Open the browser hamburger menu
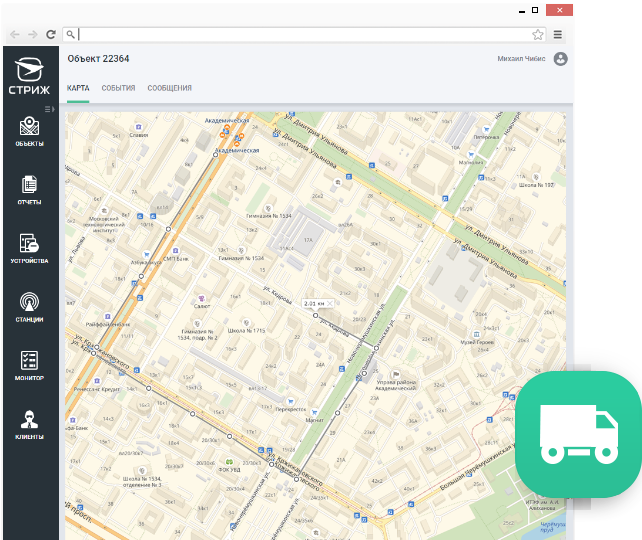This screenshot has width=642, height=540. point(558,34)
